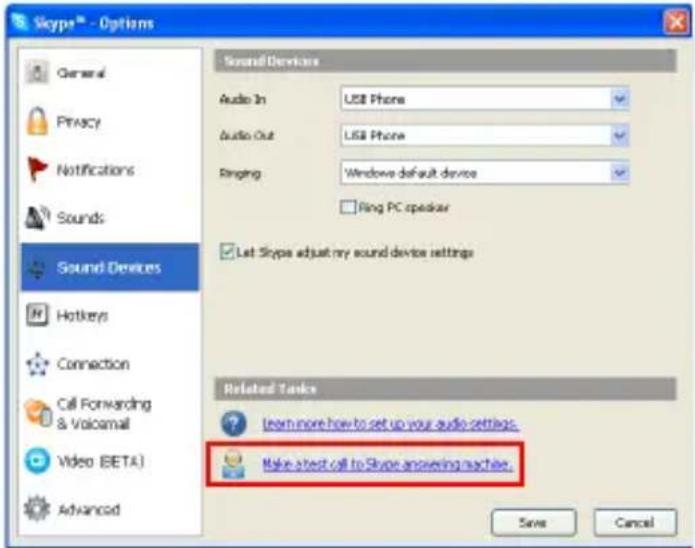Click the Notifications red flag icon

click(37, 169)
